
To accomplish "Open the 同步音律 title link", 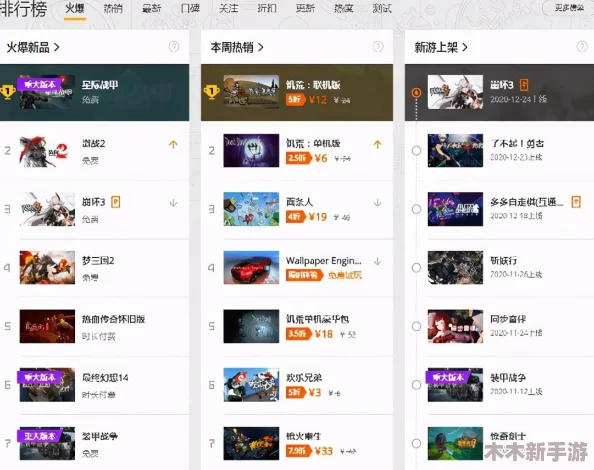I will point(508,319).
